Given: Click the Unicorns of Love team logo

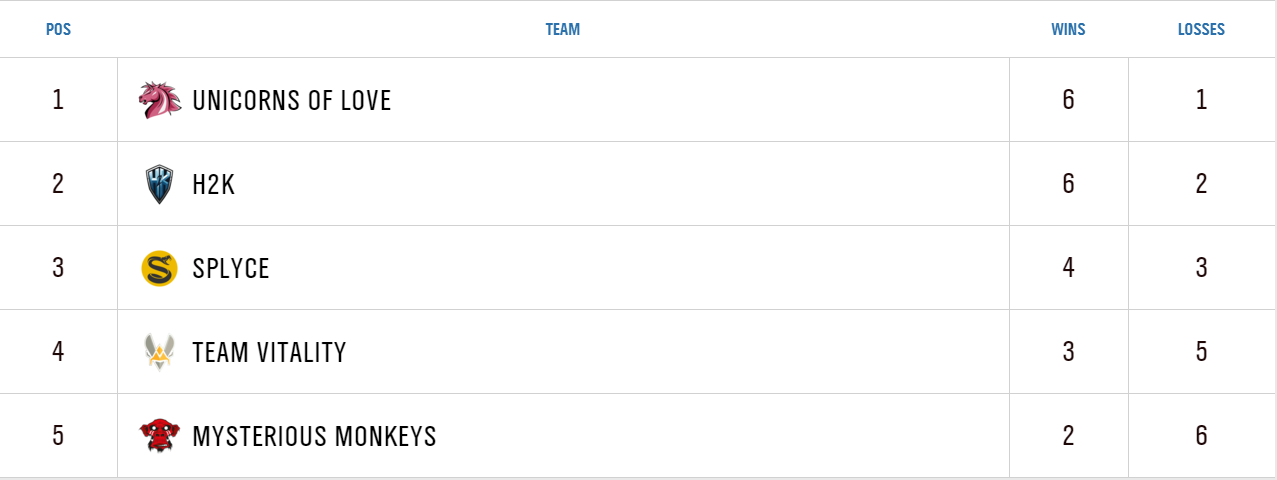Looking at the screenshot, I should coord(160,100).
